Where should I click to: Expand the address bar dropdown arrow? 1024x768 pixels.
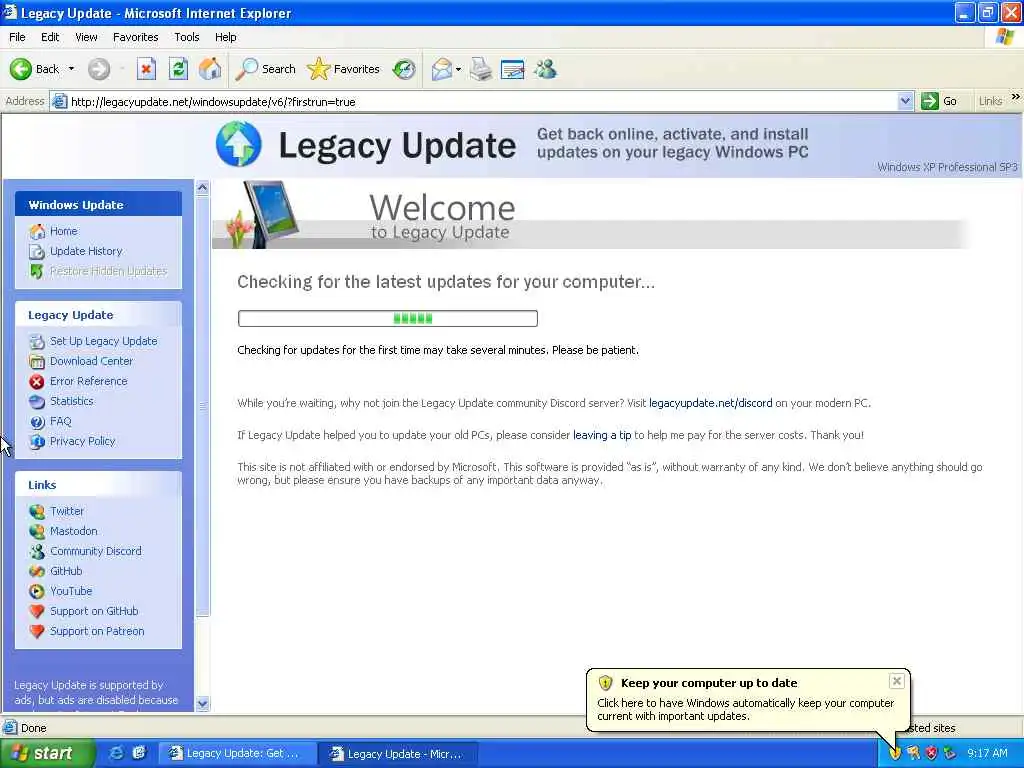click(905, 101)
